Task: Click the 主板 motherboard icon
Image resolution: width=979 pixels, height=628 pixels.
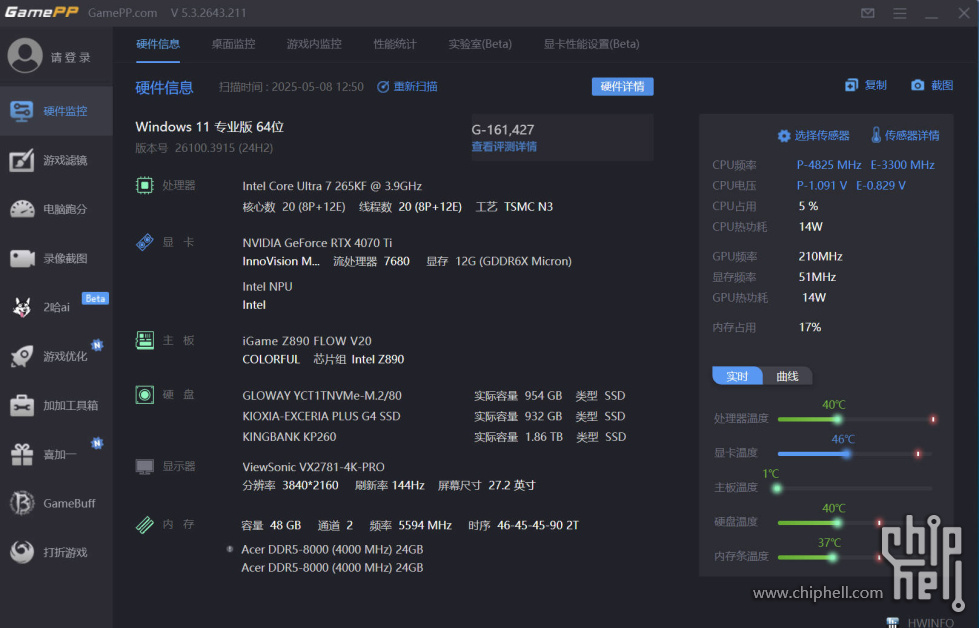Action: coord(145,340)
